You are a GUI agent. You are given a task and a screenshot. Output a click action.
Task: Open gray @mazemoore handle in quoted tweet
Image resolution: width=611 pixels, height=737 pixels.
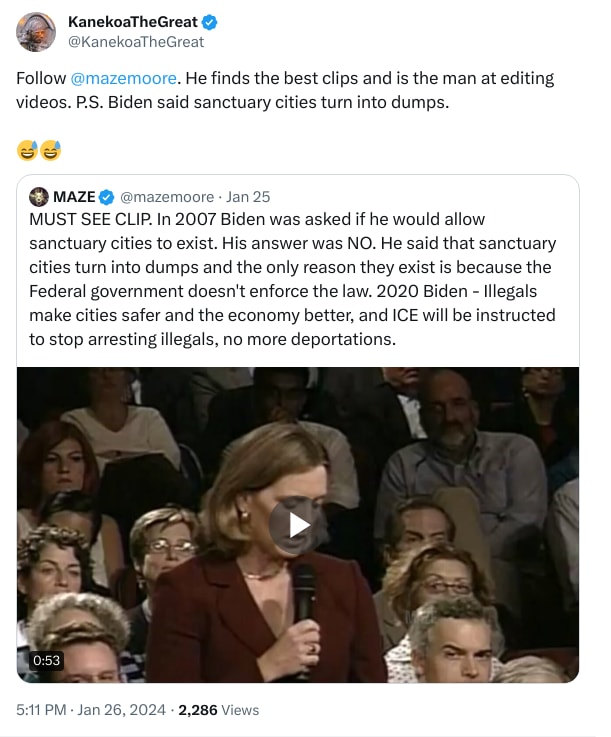click(167, 197)
